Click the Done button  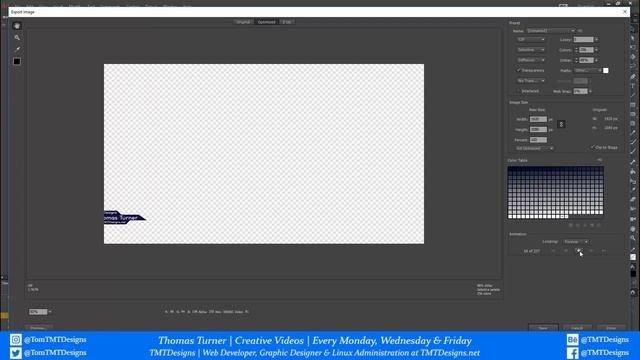(x=611, y=328)
